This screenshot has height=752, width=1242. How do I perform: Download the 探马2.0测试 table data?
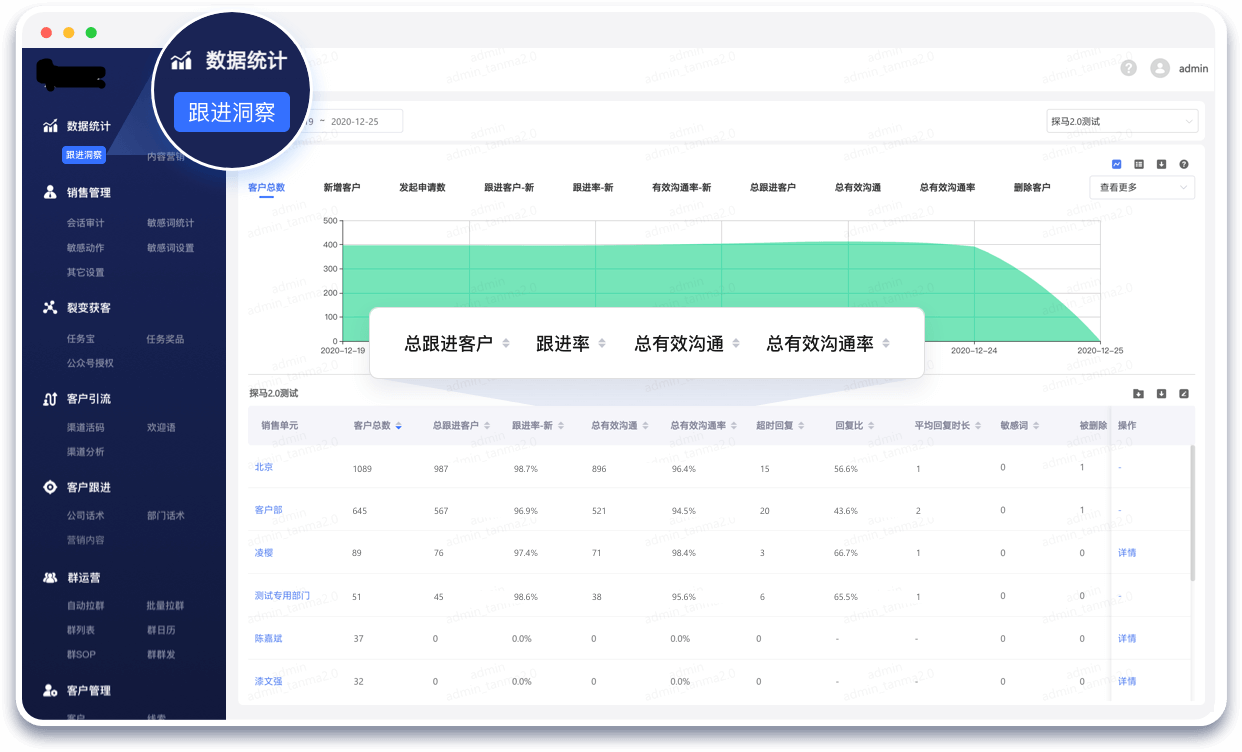pos(1161,393)
